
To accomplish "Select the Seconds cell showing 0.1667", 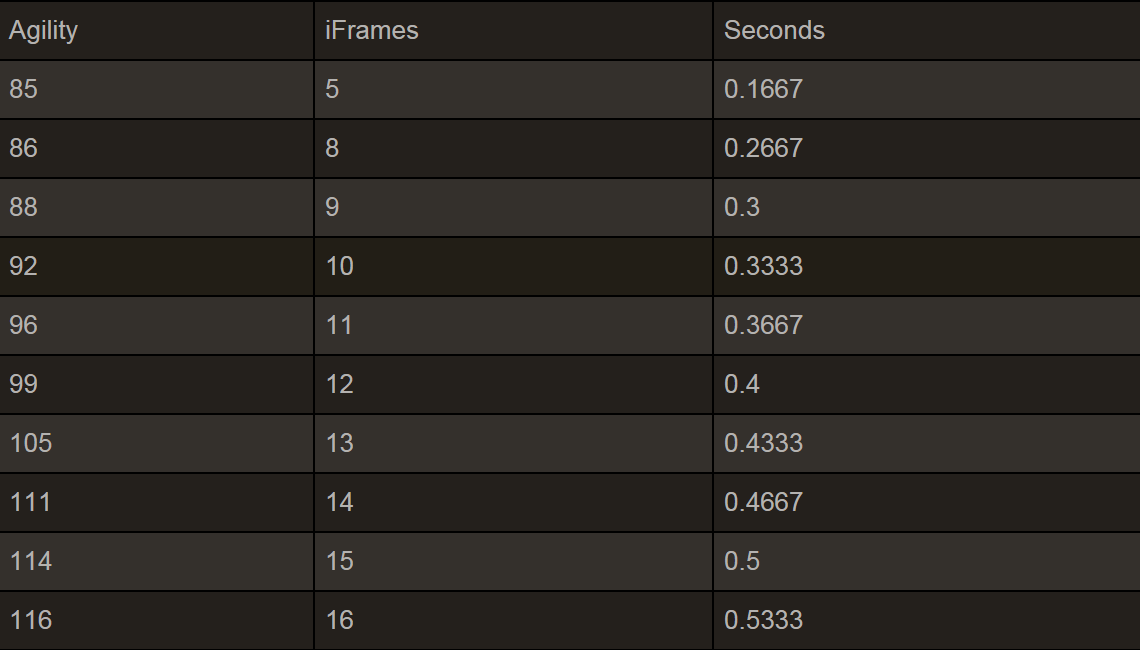I will 763,90.
